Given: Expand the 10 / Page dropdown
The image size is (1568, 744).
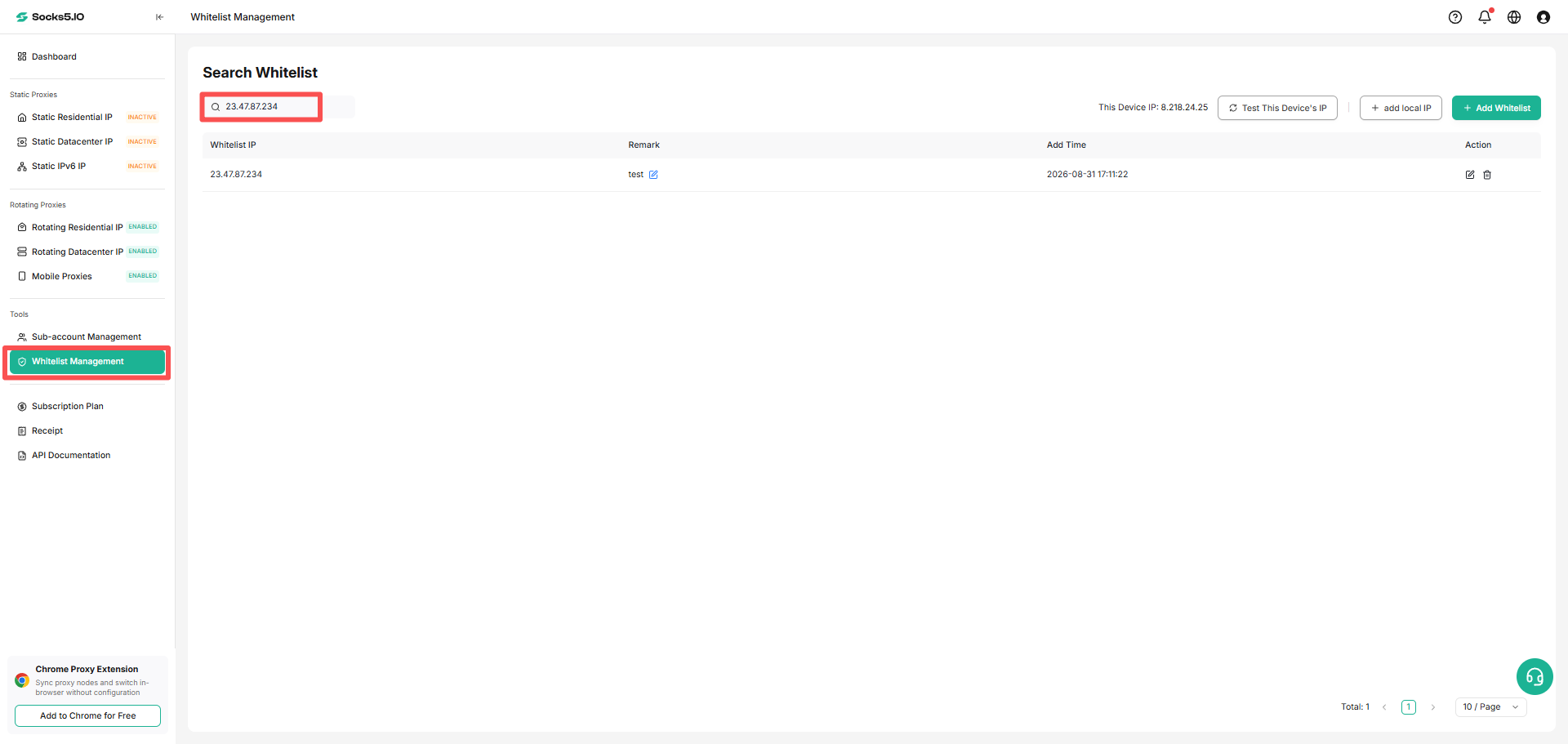Looking at the screenshot, I should (1491, 707).
